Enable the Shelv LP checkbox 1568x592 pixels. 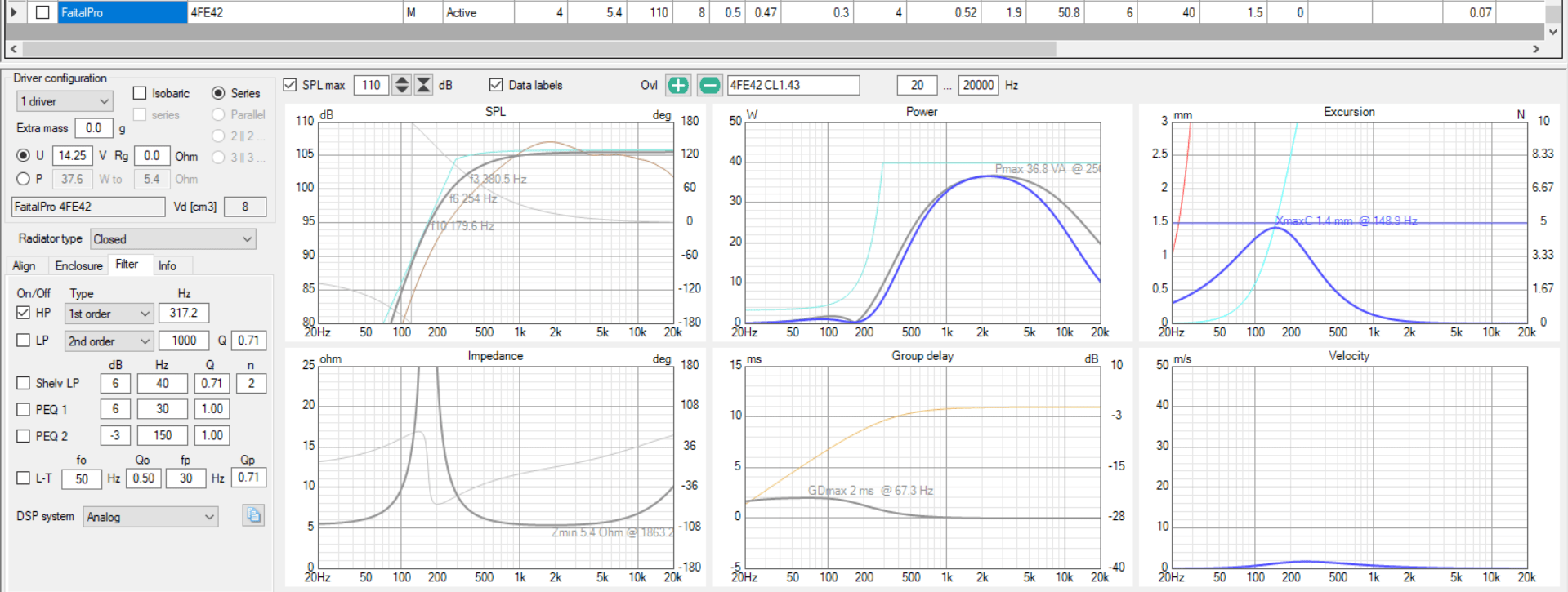(x=23, y=383)
